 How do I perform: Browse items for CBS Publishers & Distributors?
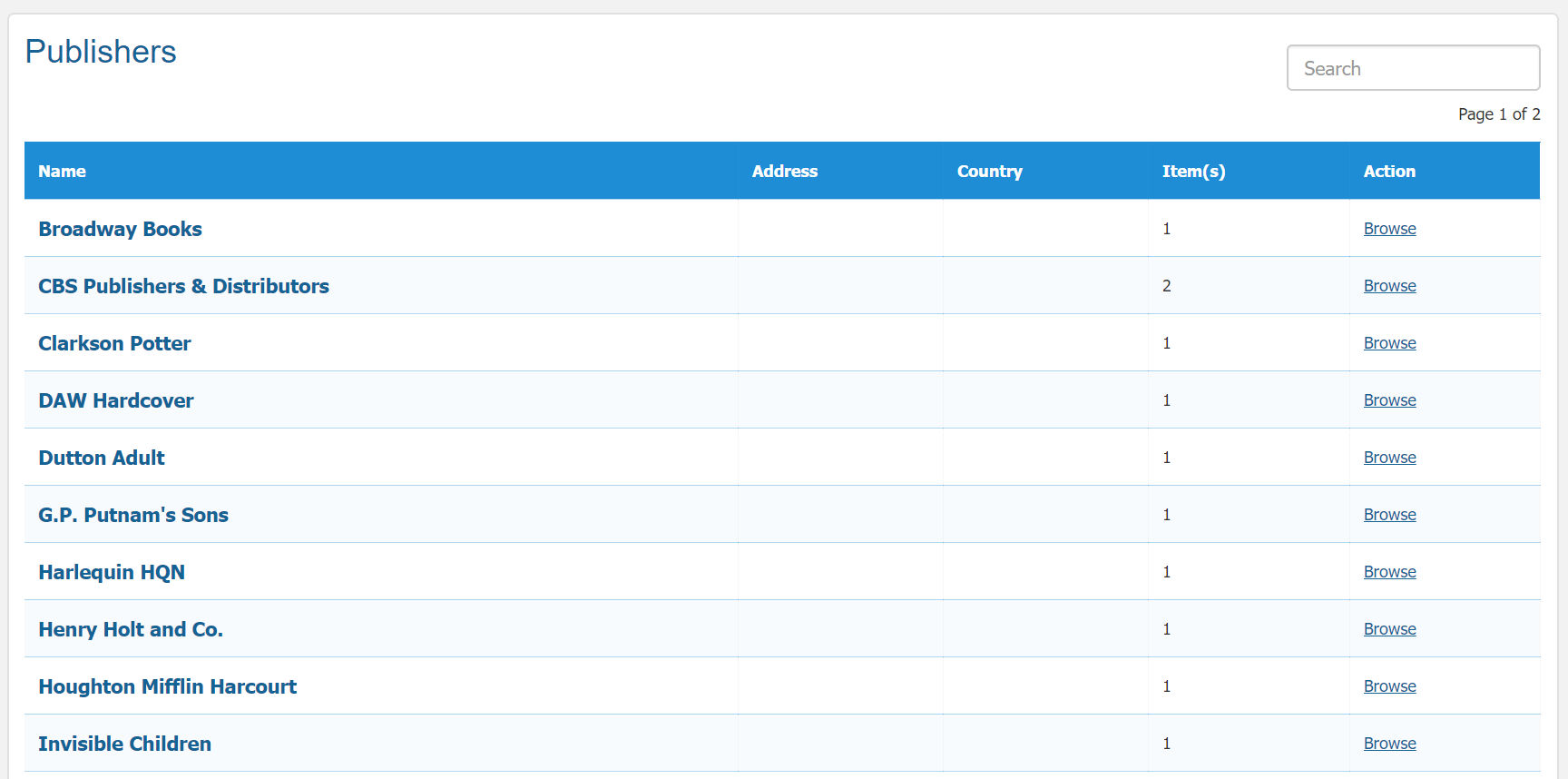click(1389, 286)
